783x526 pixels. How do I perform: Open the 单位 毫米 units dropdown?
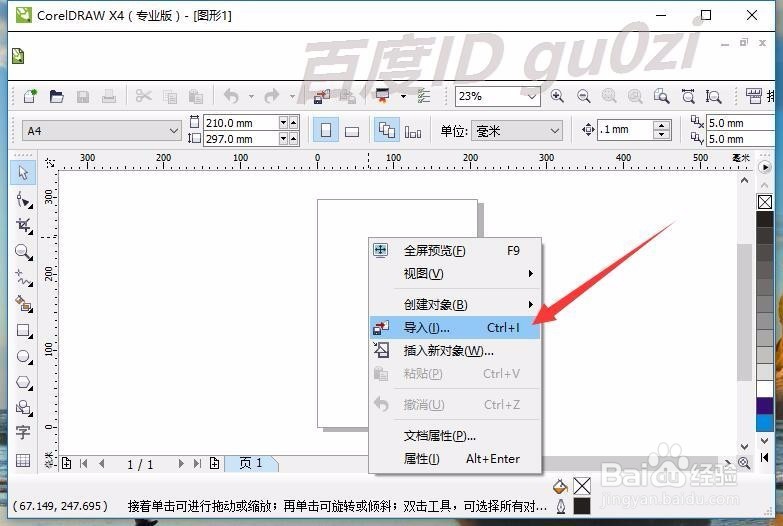[x=554, y=131]
